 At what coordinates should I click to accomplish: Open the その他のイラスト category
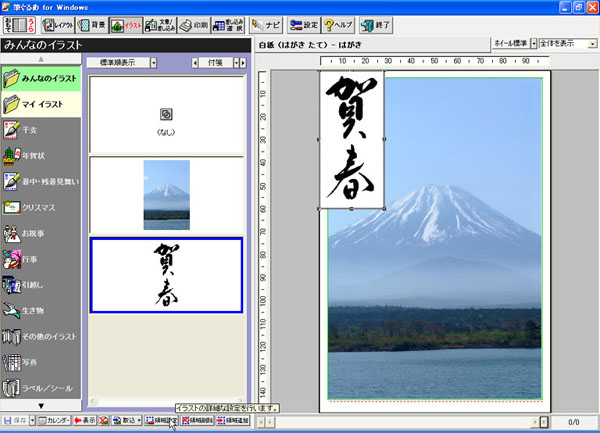pos(41,337)
